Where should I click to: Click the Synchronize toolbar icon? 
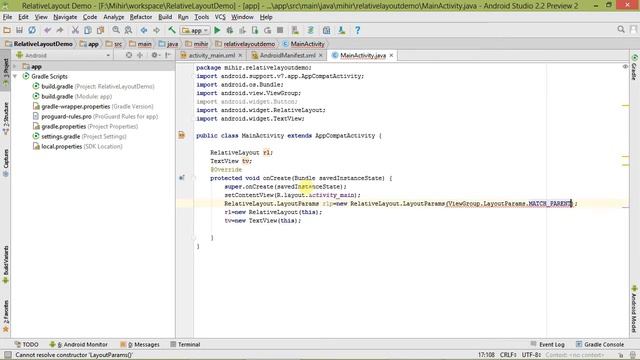click(x=32, y=30)
